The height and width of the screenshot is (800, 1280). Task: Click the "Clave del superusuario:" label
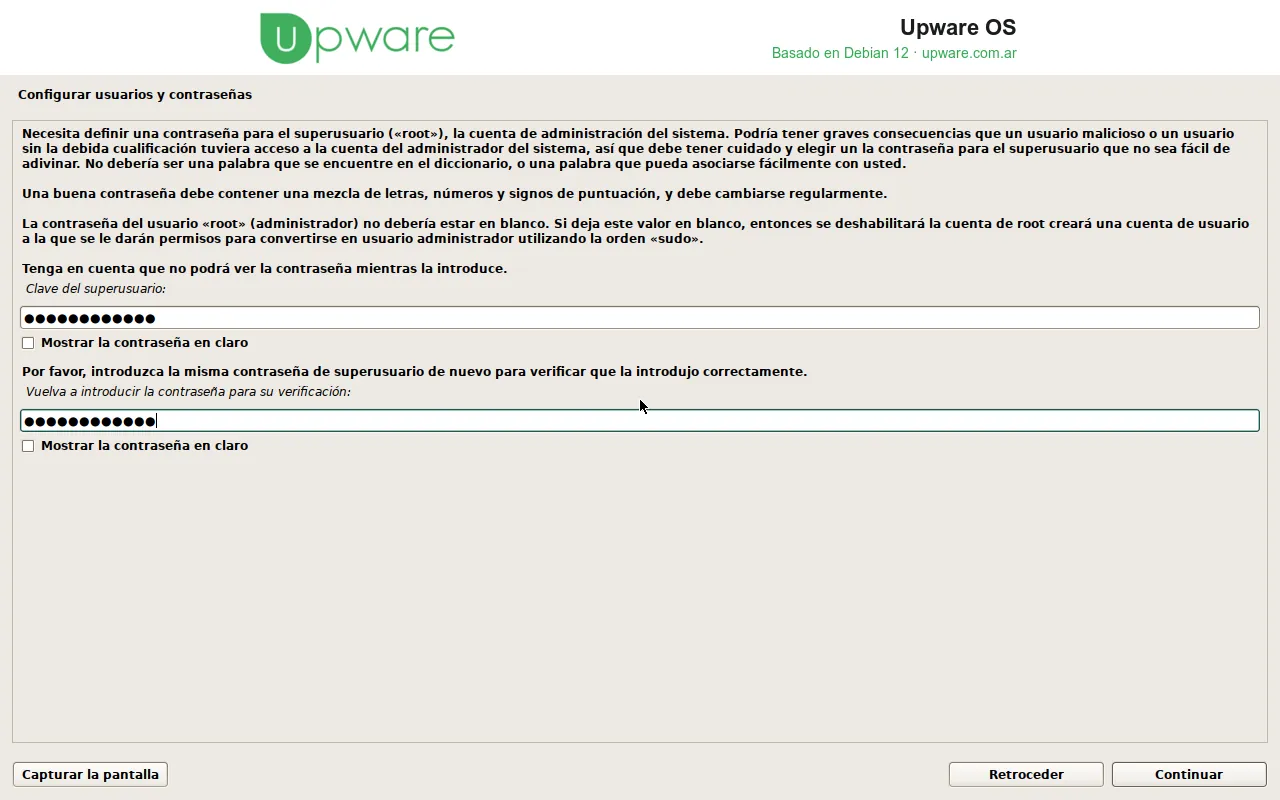click(96, 289)
